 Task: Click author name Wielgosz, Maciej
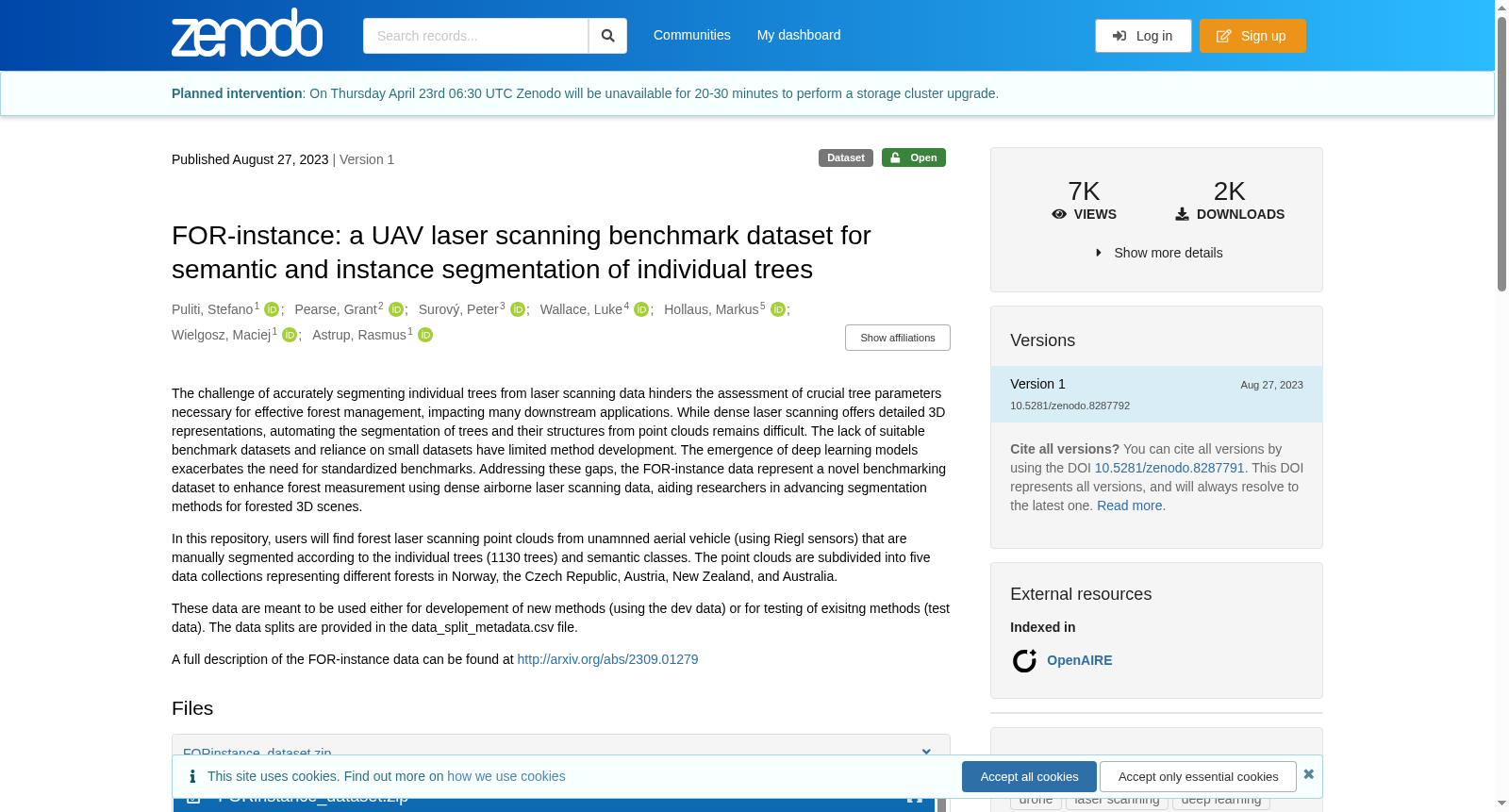point(222,335)
